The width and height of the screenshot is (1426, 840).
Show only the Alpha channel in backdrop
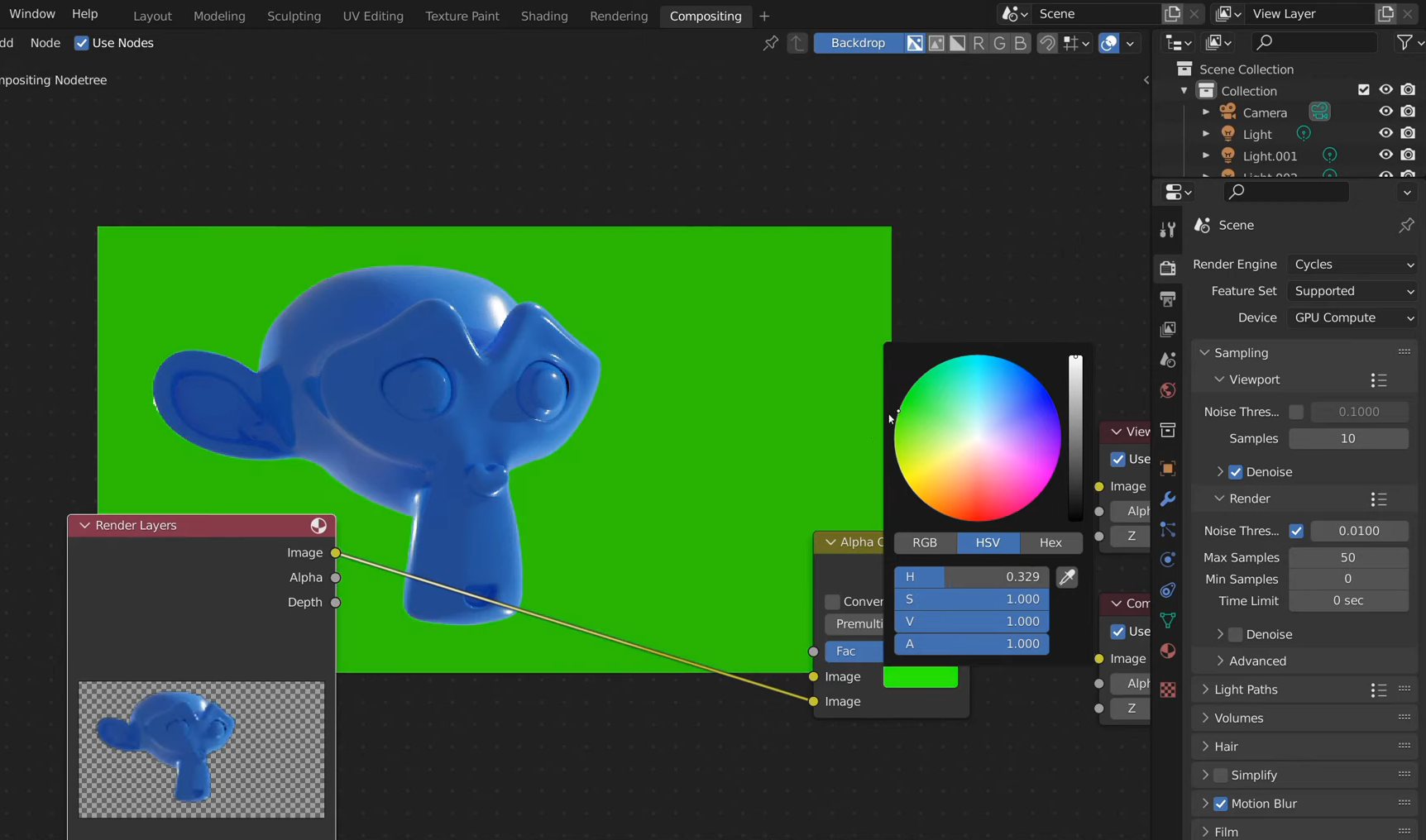pos(957,43)
